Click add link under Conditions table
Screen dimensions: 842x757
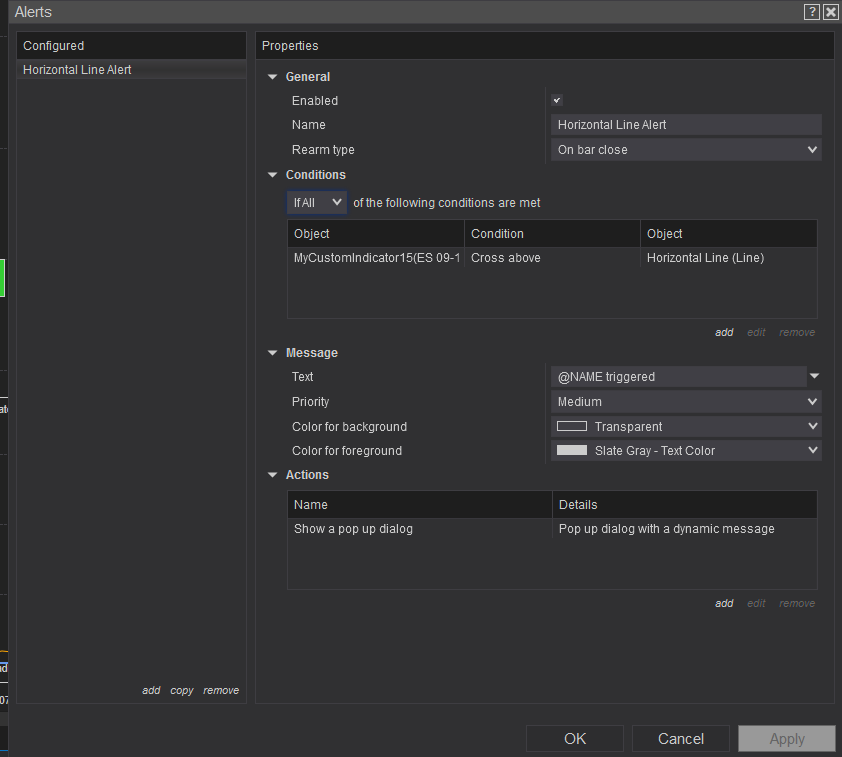point(724,333)
